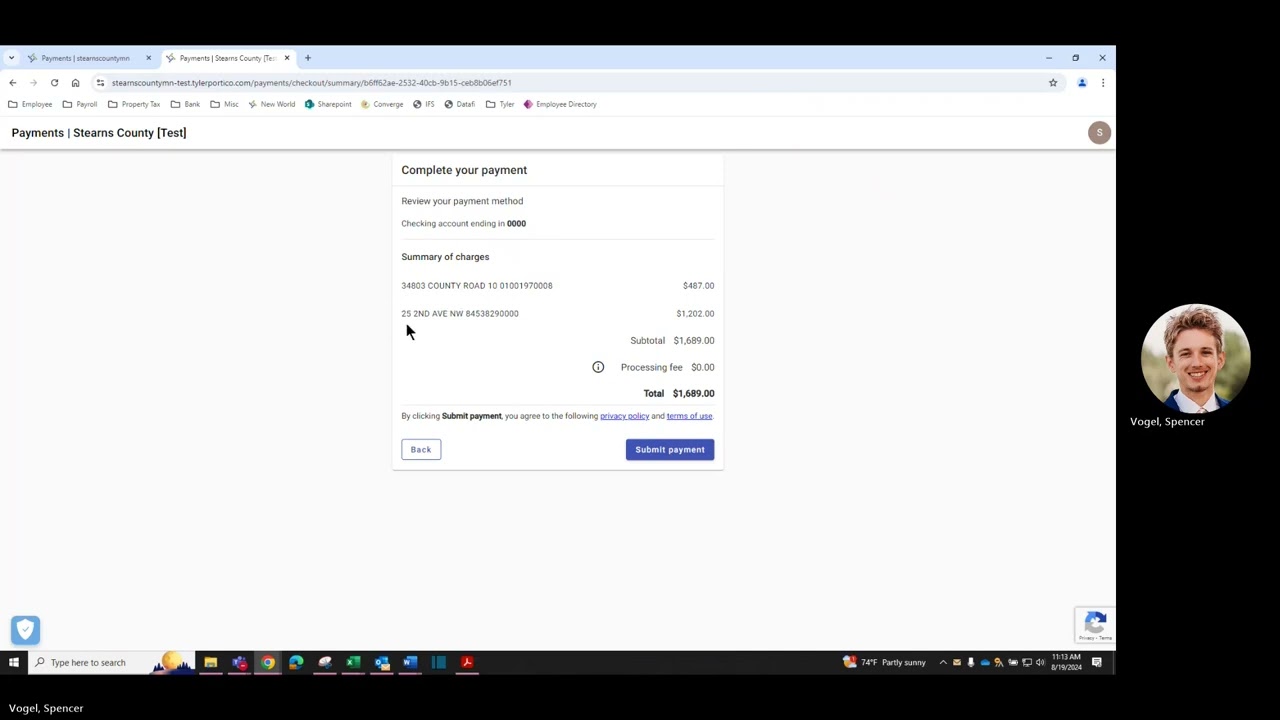Open Adobe Acrobat from the taskbar

tap(467, 662)
